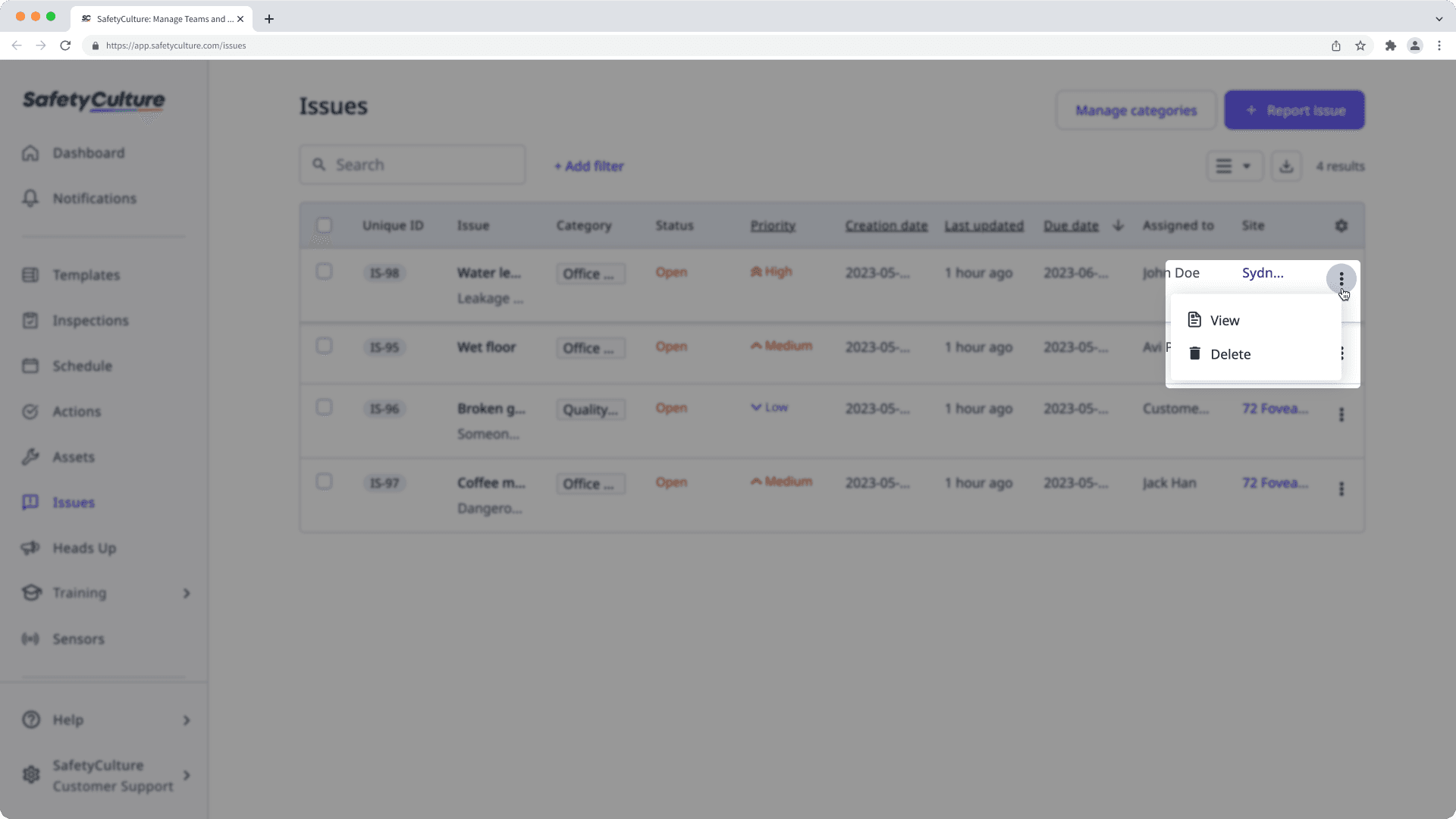The image size is (1456, 819).
Task: Open the Actions section
Action: tap(76, 411)
